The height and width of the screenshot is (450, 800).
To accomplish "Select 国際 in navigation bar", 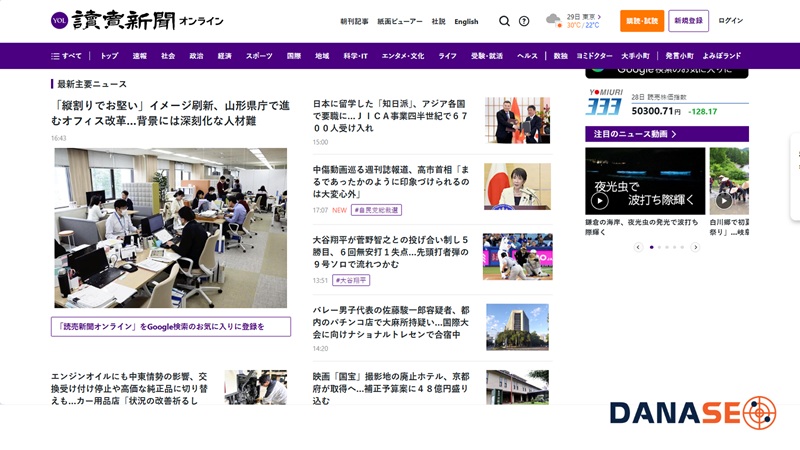I will tap(294, 56).
